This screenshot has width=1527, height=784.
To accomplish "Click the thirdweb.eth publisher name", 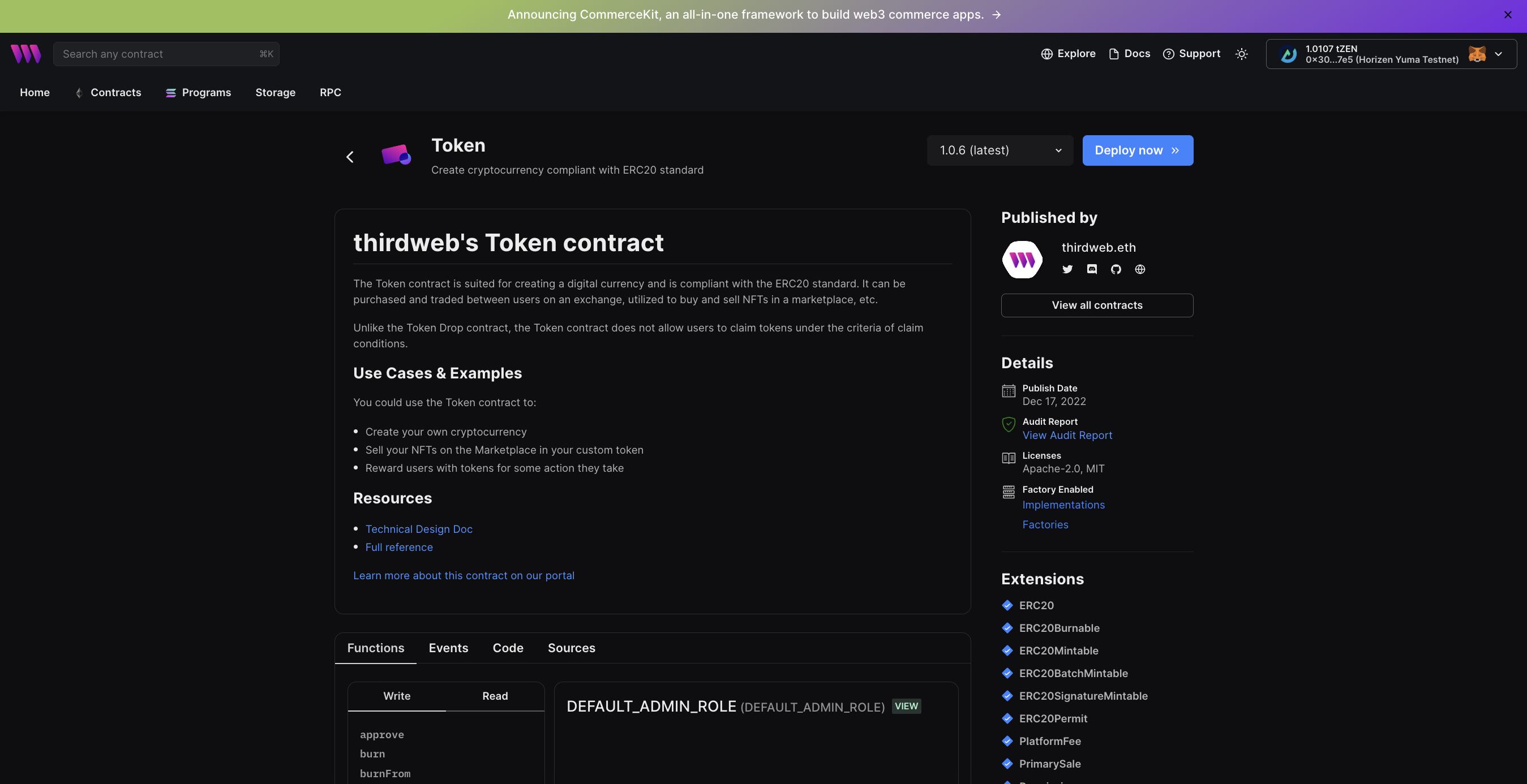I will (1099, 248).
